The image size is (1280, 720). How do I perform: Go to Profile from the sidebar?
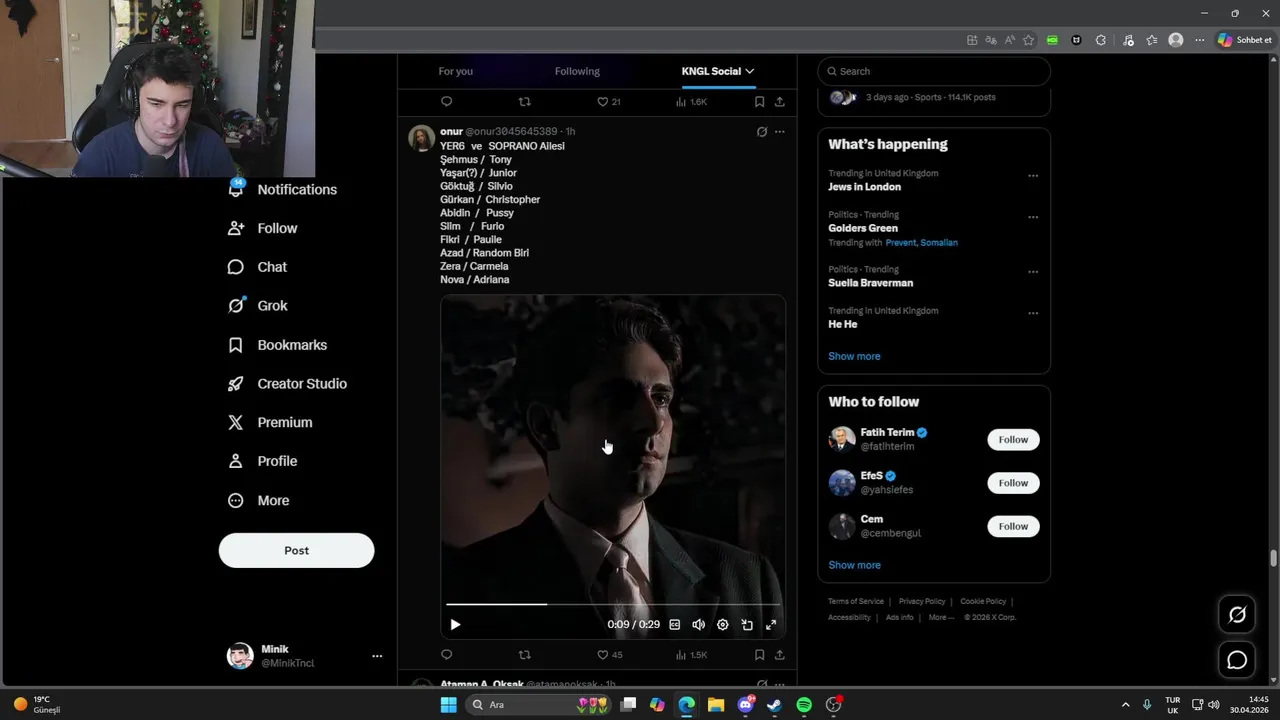263,461
